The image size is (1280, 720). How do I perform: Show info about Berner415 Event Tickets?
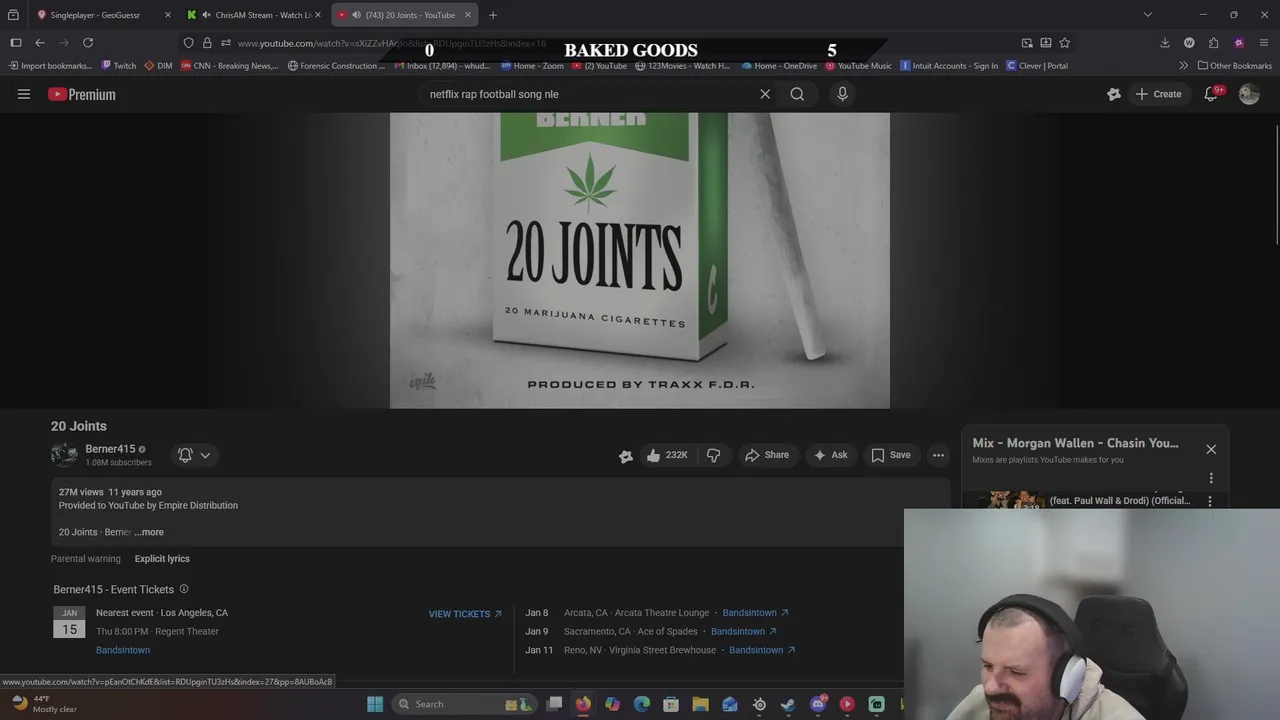tap(184, 589)
